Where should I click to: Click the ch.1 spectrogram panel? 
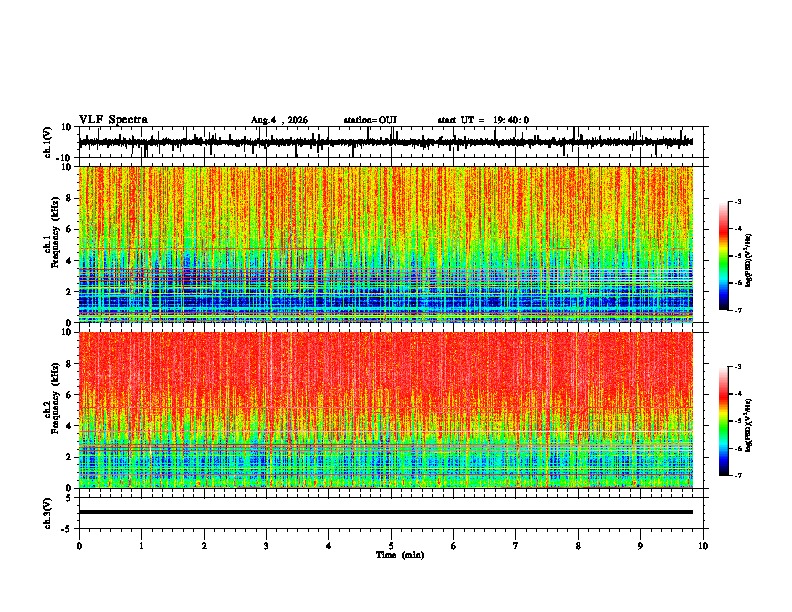tap(385, 244)
